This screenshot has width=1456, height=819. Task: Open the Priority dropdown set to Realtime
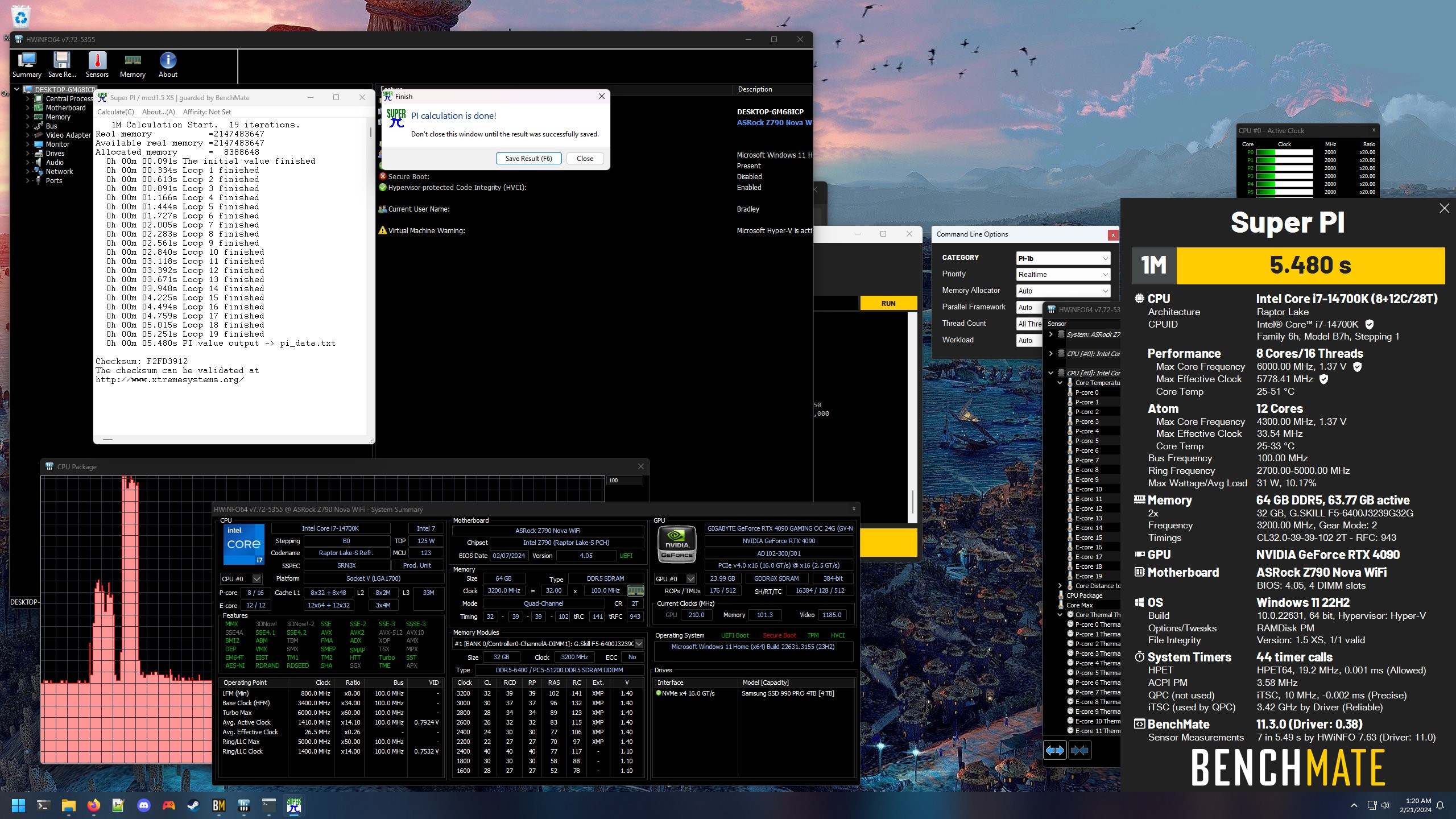[1063, 274]
